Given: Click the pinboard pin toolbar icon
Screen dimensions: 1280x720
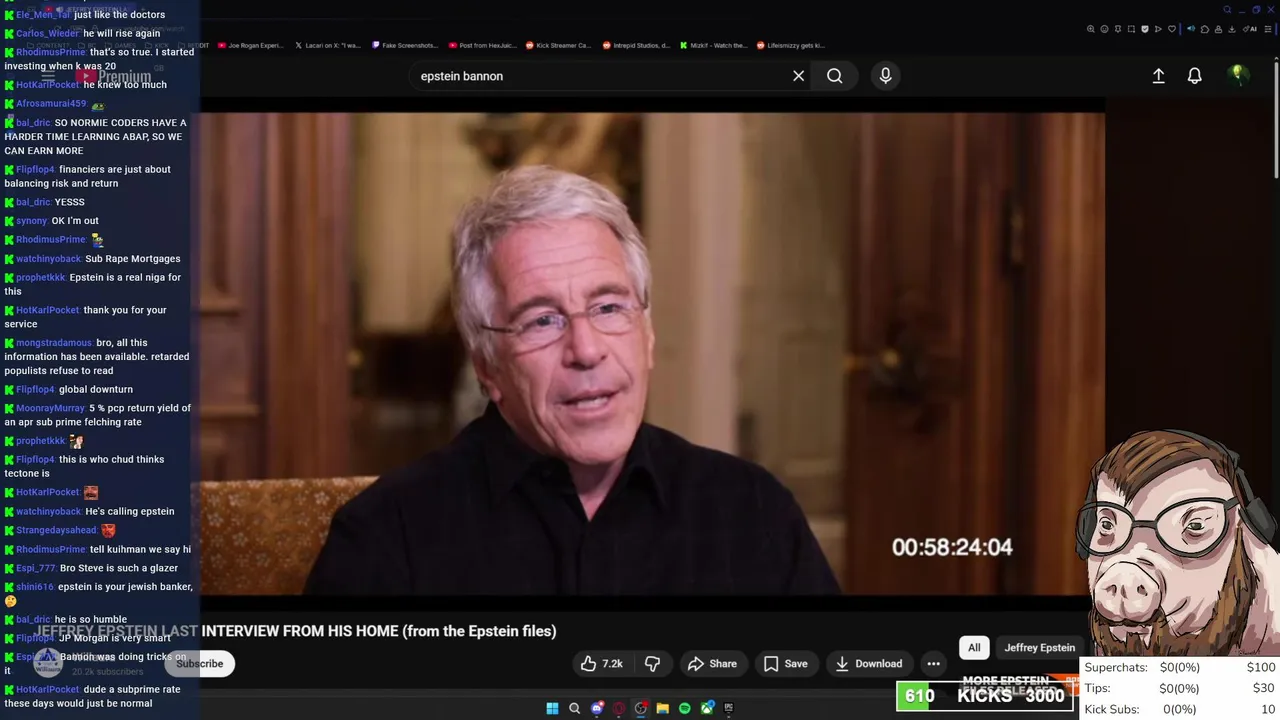Looking at the screenshot, I should (1118, 29).
